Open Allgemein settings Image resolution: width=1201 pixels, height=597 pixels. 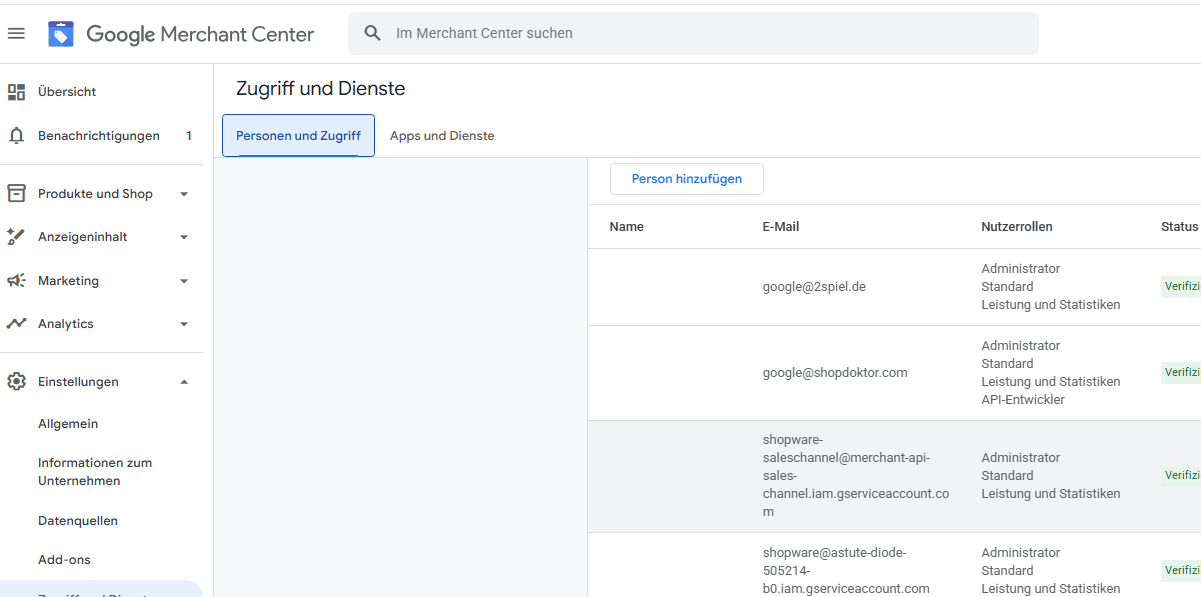point(68,424)
